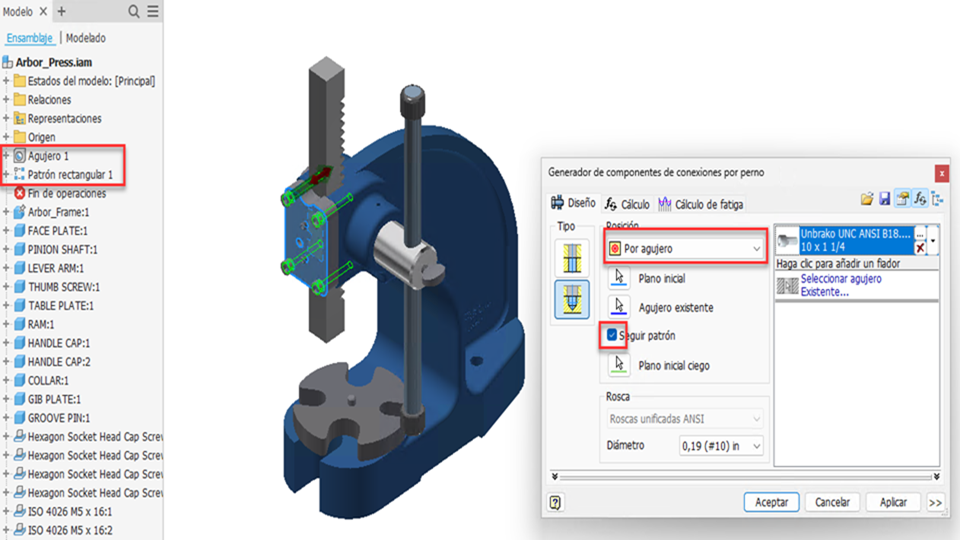Click HANDLE CAP:2 in the browser
The width and height of the screenshot is (960, 540).
tap(59, 362)
